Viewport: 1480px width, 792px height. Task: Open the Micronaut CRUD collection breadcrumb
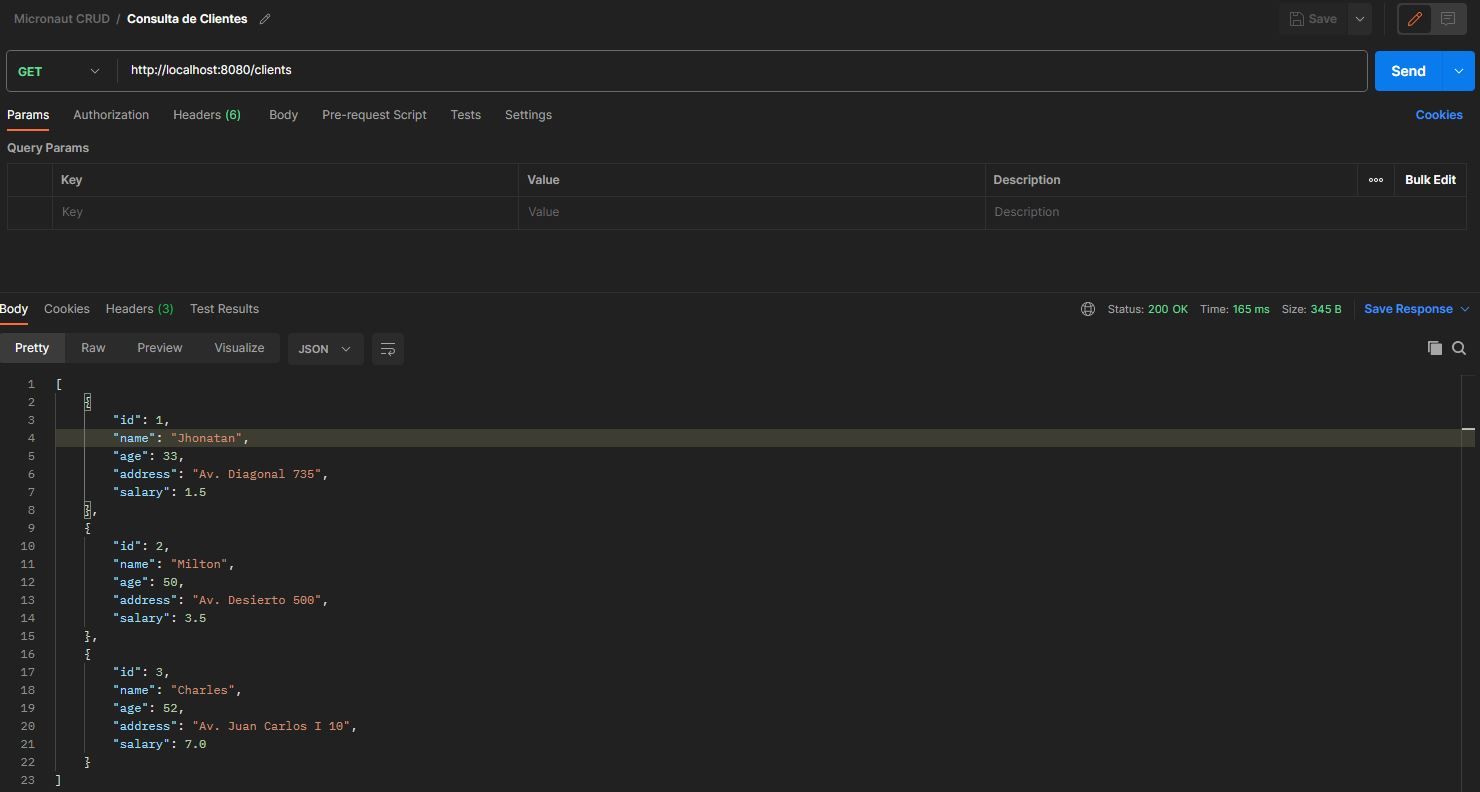[62, 19]
